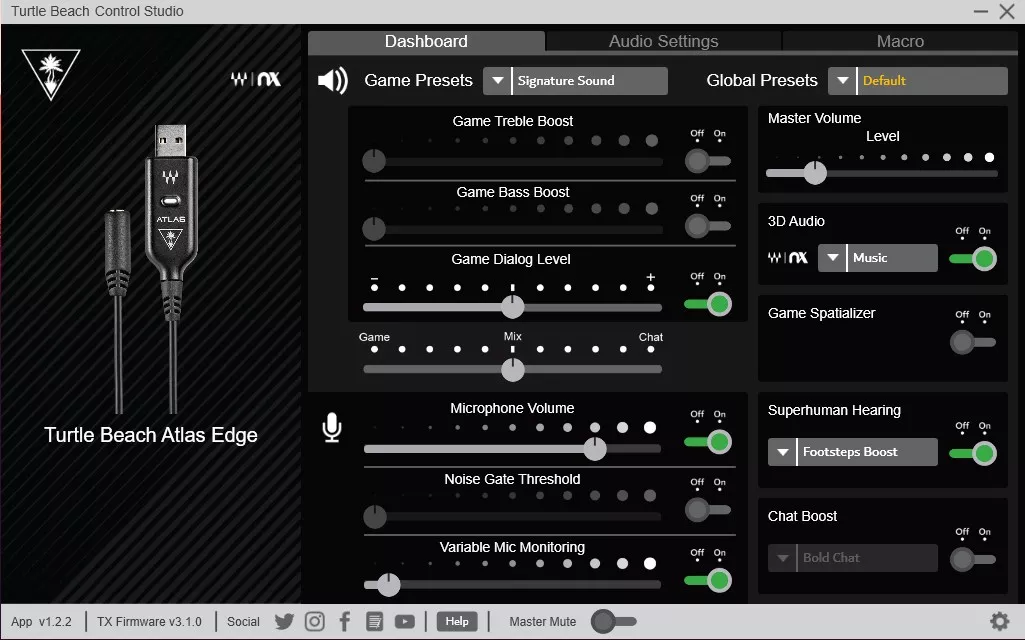Click the 'Chat' label on mix slider

pos(650,337)
